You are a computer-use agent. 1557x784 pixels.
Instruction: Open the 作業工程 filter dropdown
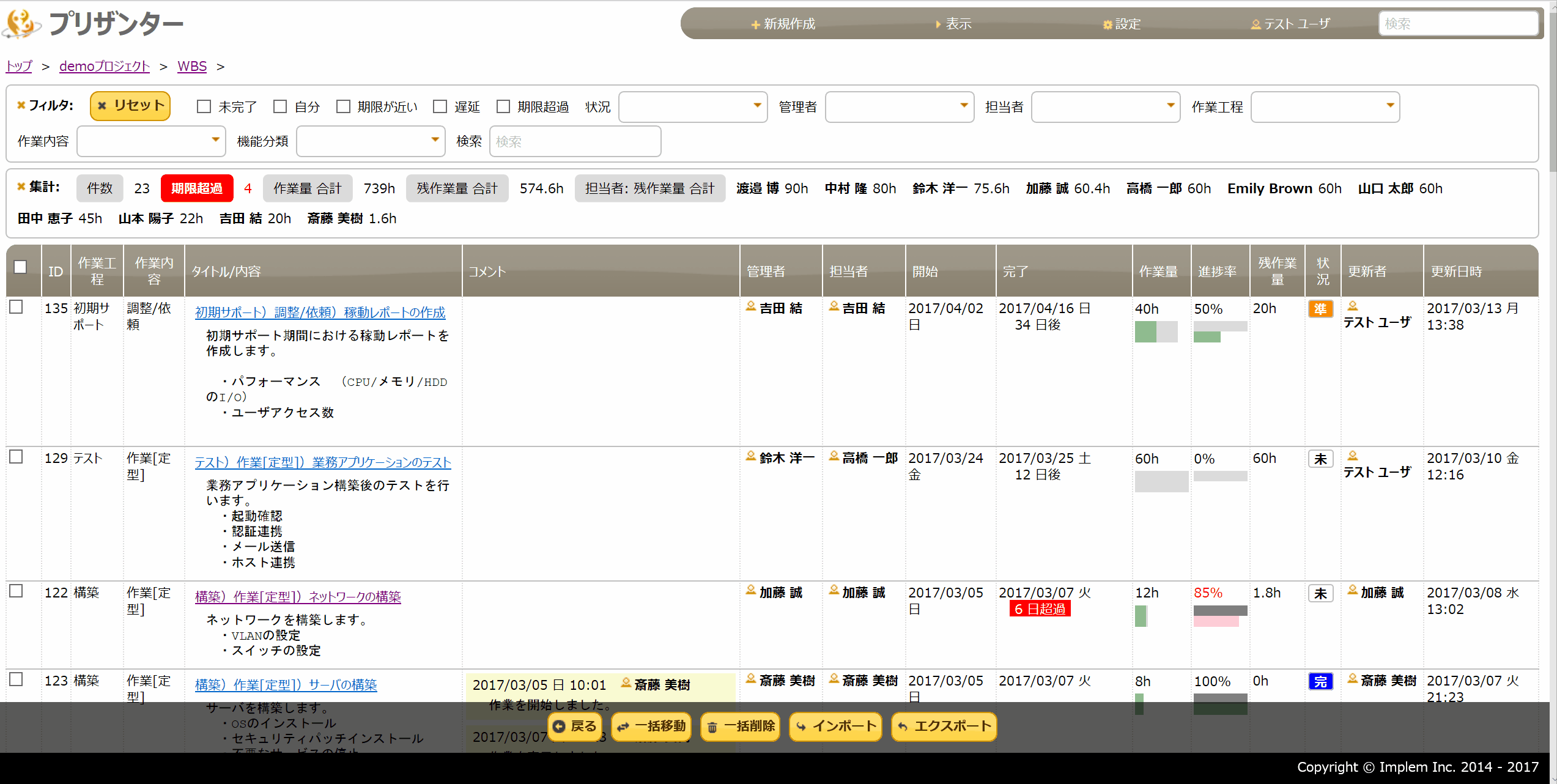pyautogui.click(x=1325, y=106)
